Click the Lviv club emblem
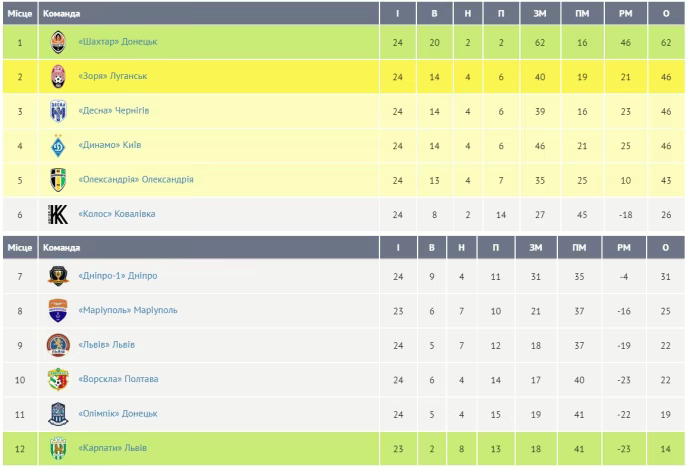Viewport: 690px width, 470px height. point(58,345)
